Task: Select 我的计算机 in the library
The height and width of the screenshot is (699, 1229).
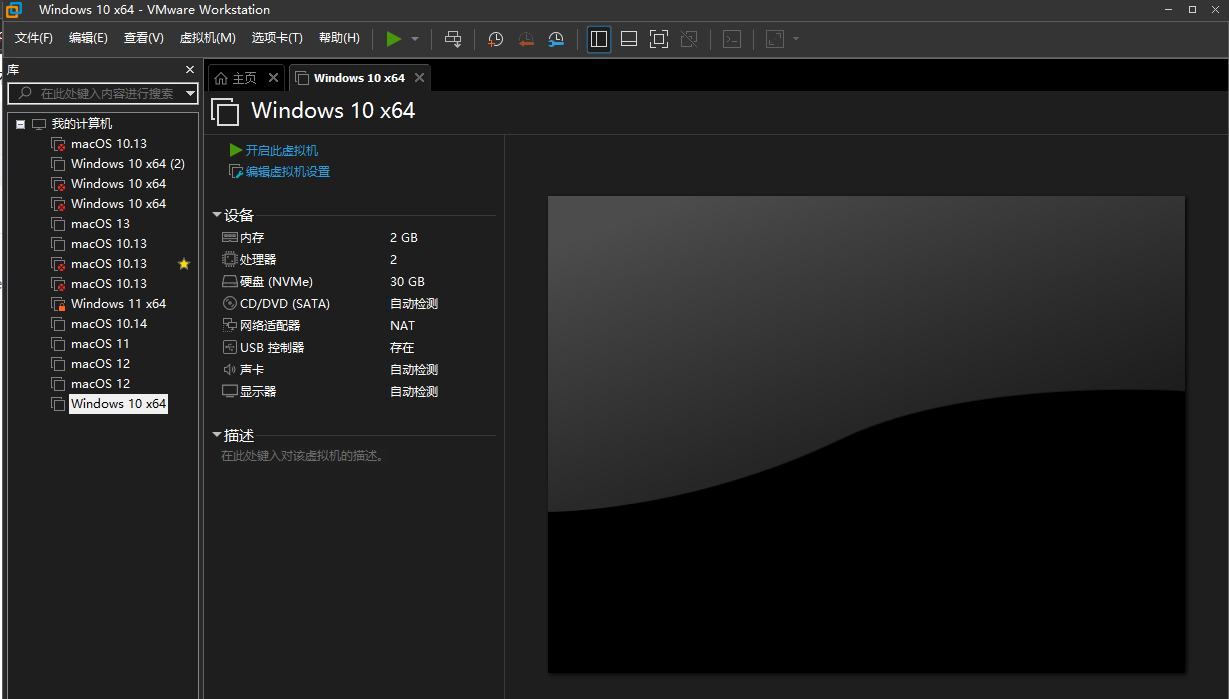Action: (82, 124)
